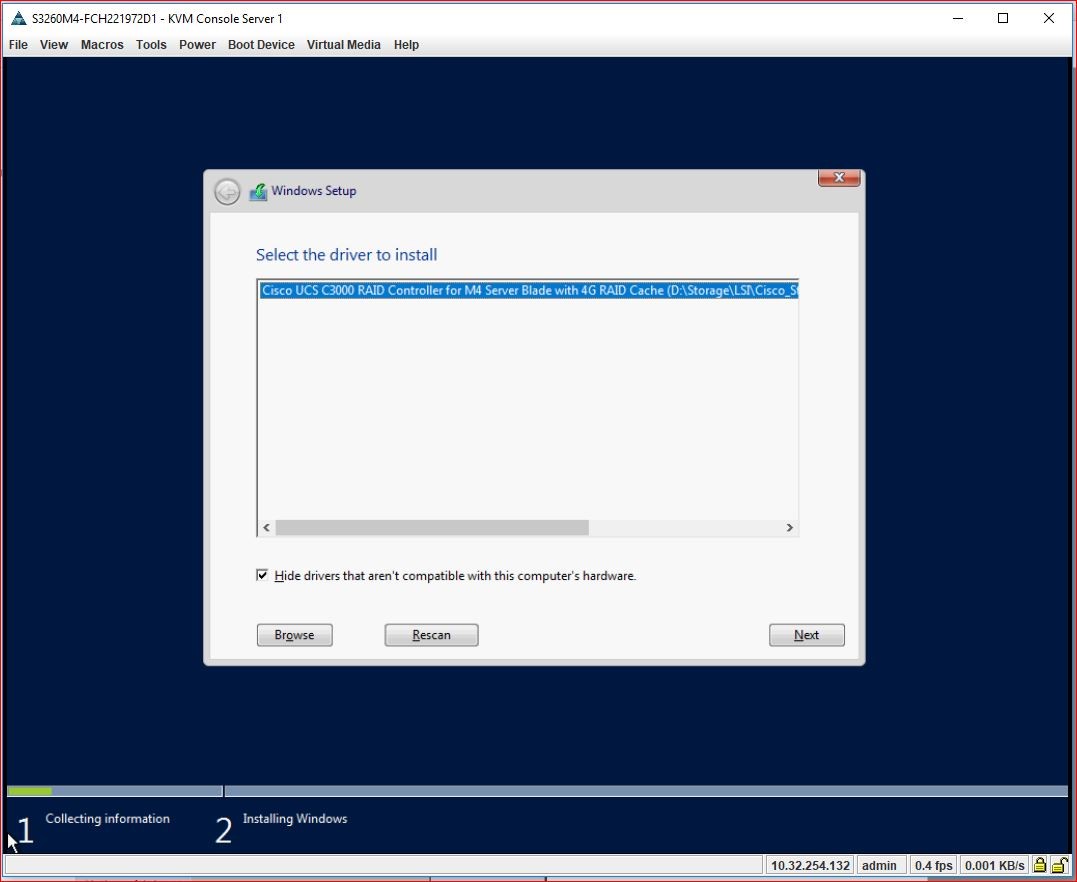1077x882 pixels.
Task: Click the open padlock icon in status bar
Action: [x=1058, y=865]
